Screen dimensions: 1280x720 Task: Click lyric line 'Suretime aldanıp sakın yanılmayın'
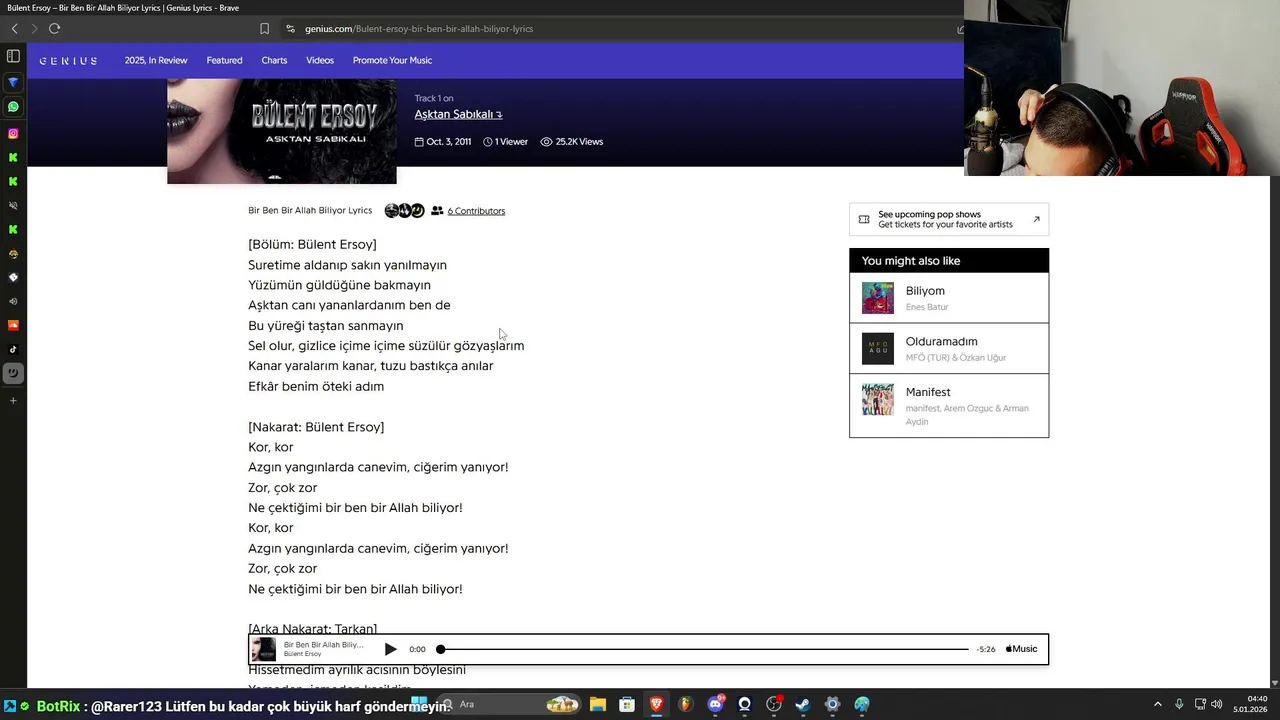pyautogui.click(x=347, y=265)
